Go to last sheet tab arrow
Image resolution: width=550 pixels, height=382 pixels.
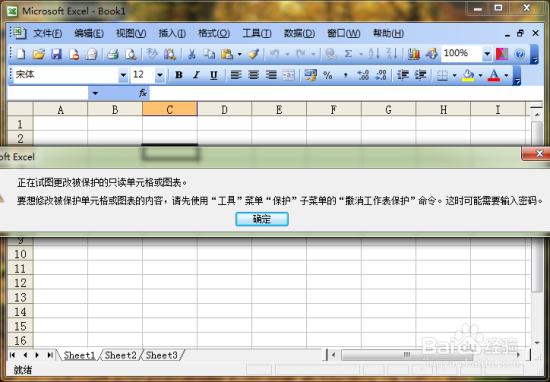[50, 355]
